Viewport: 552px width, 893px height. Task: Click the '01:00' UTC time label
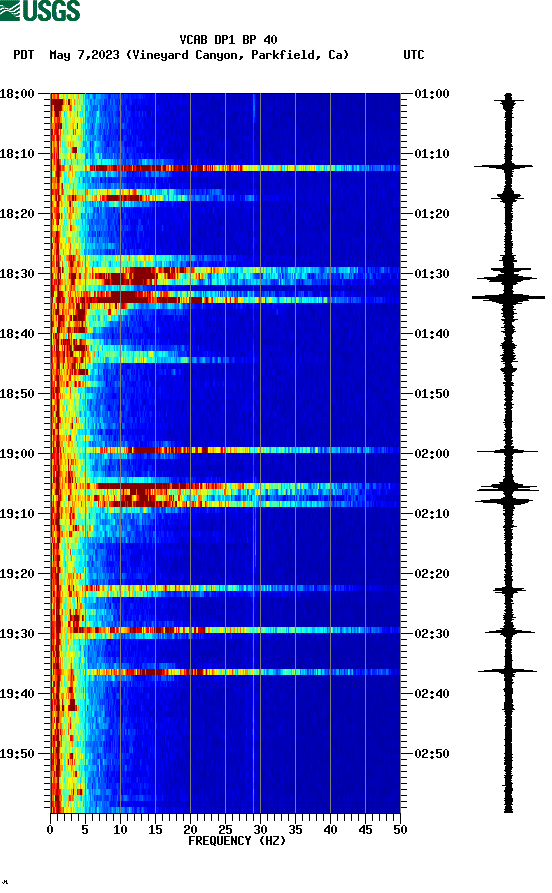[x=432, y=93]
